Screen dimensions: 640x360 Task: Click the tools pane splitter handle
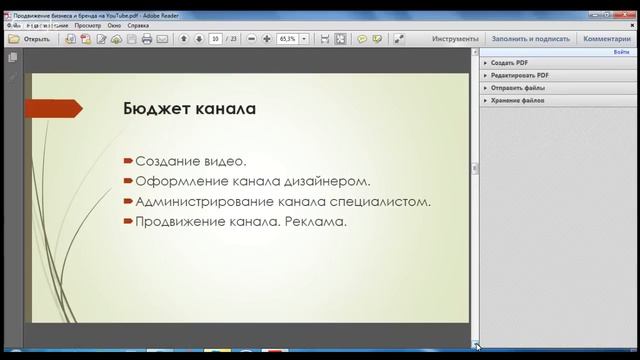pos(475,168)
